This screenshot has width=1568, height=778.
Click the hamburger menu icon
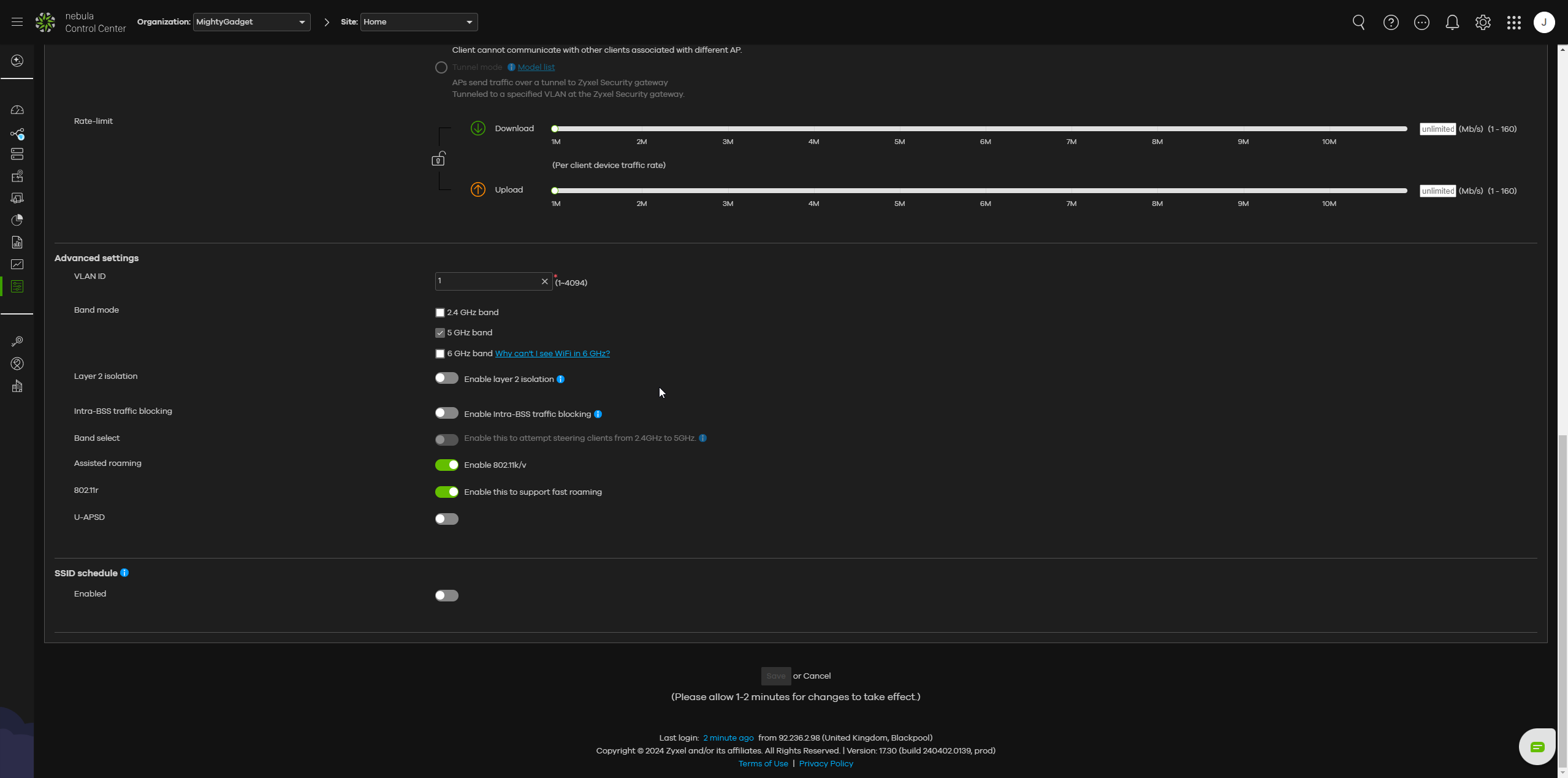click(x=17, y=22)
